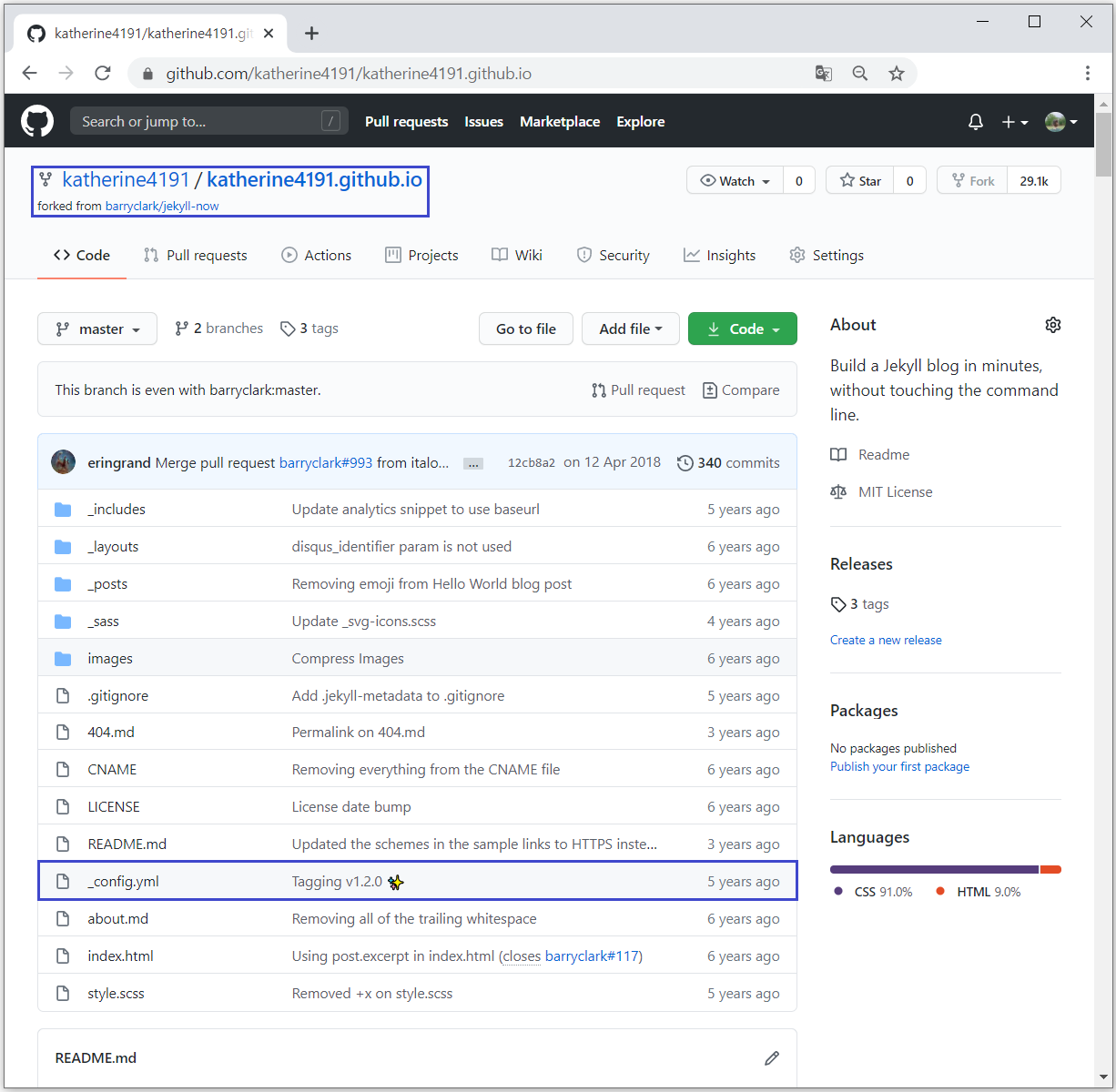Select Create a new release link
1116x1092 pixels.
point(886,640)
